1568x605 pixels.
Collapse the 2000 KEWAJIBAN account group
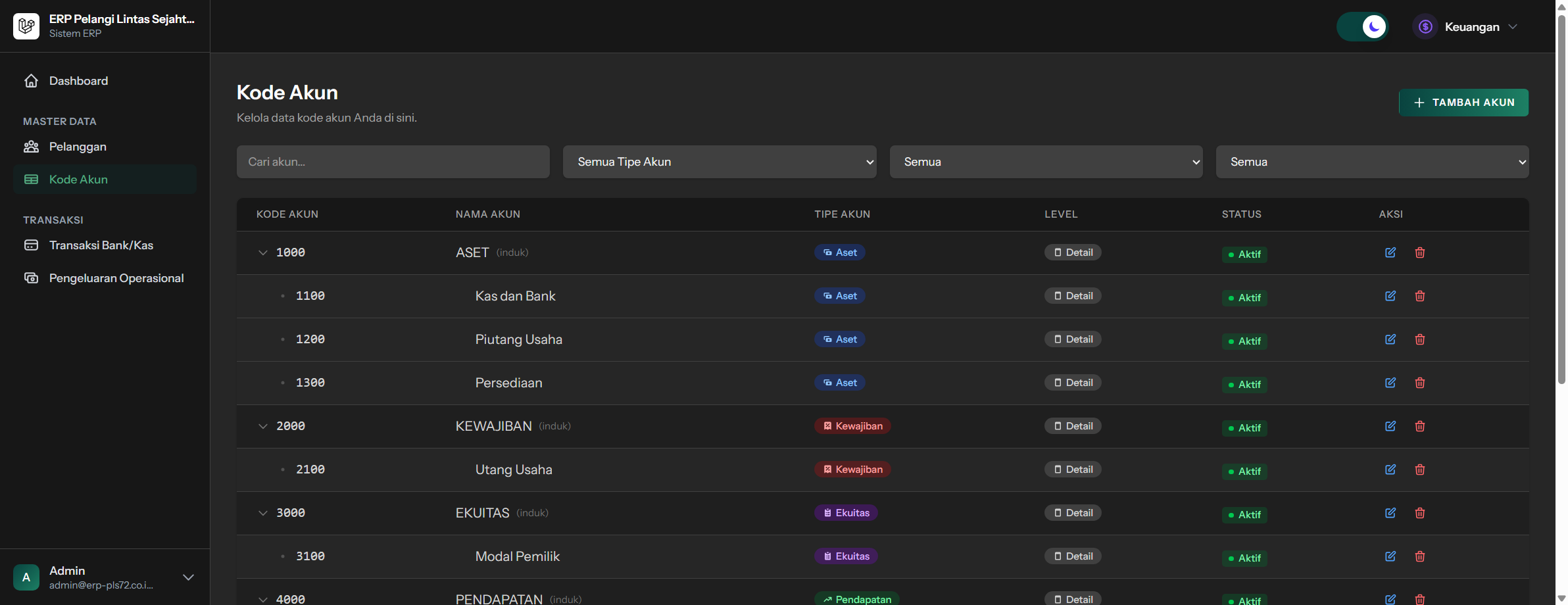tap(263, 426)
